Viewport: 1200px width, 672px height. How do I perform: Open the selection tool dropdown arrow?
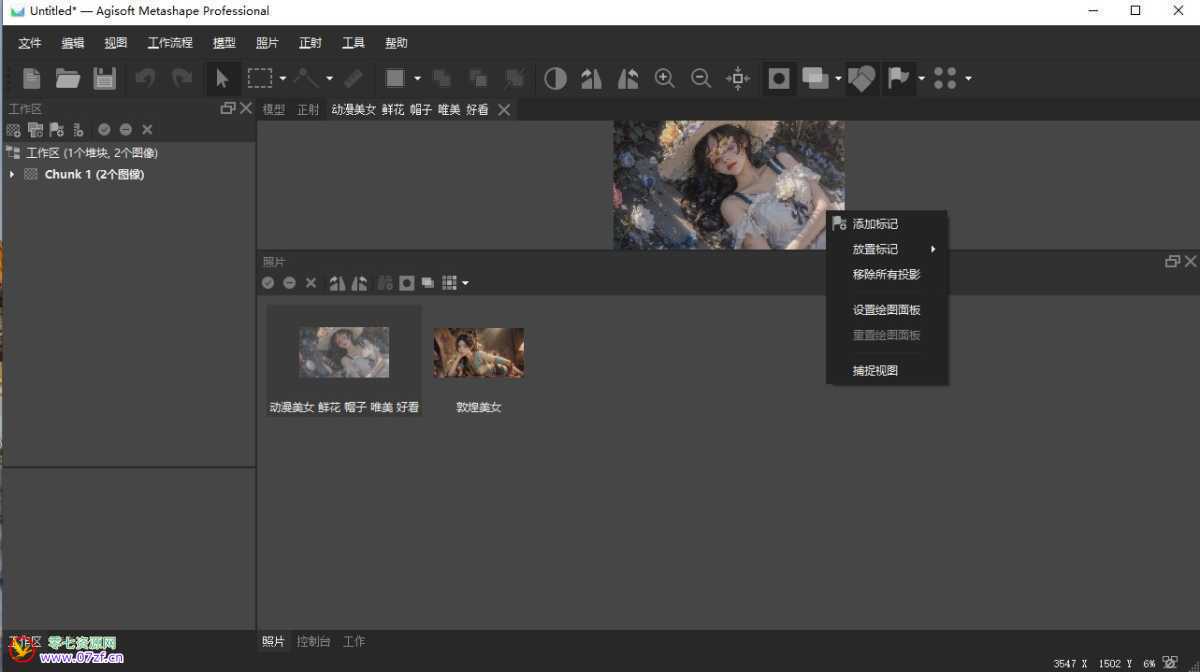(281, 78)
